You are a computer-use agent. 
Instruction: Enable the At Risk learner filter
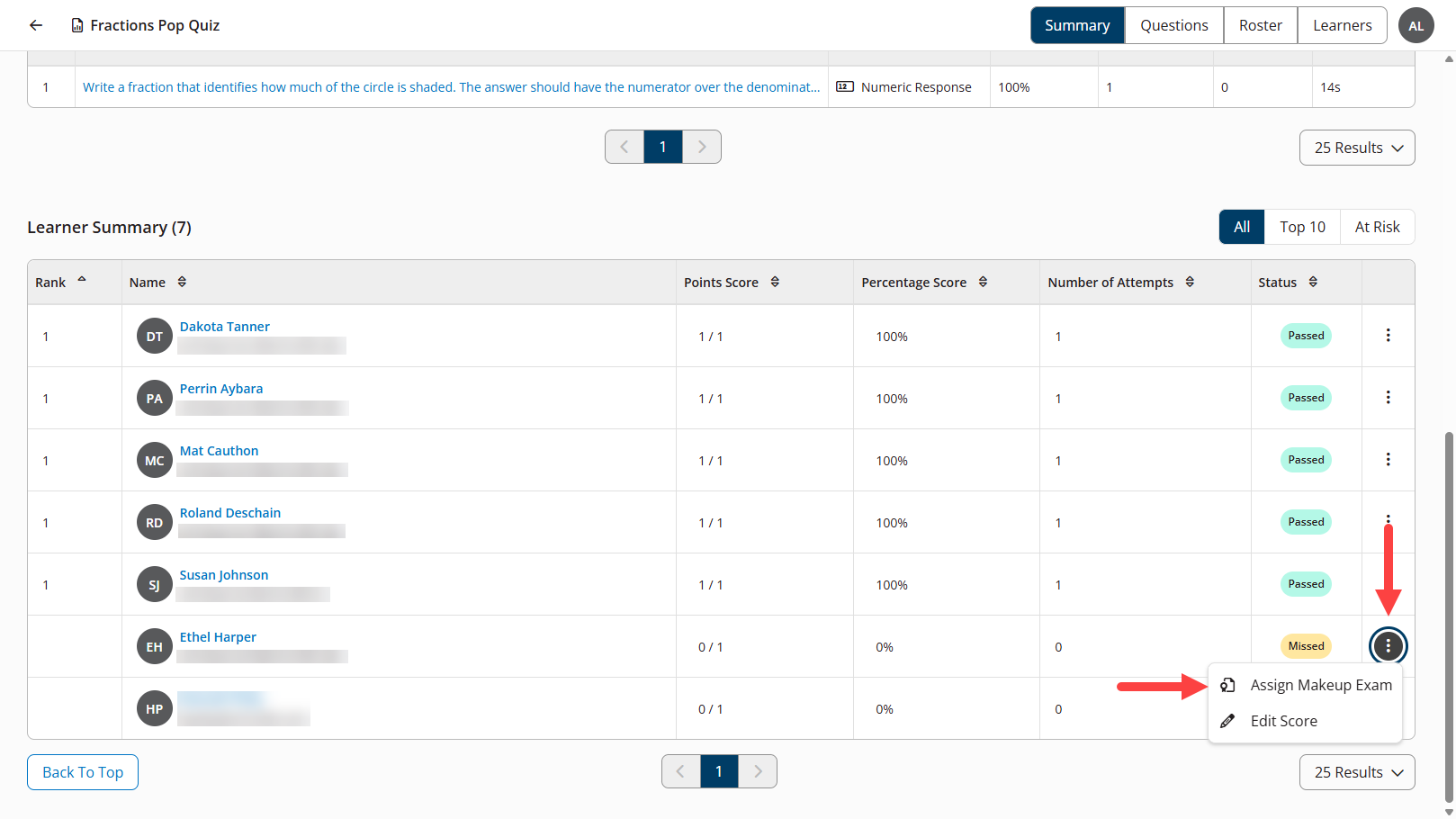pyautogui.click(x=1377, y=227)
